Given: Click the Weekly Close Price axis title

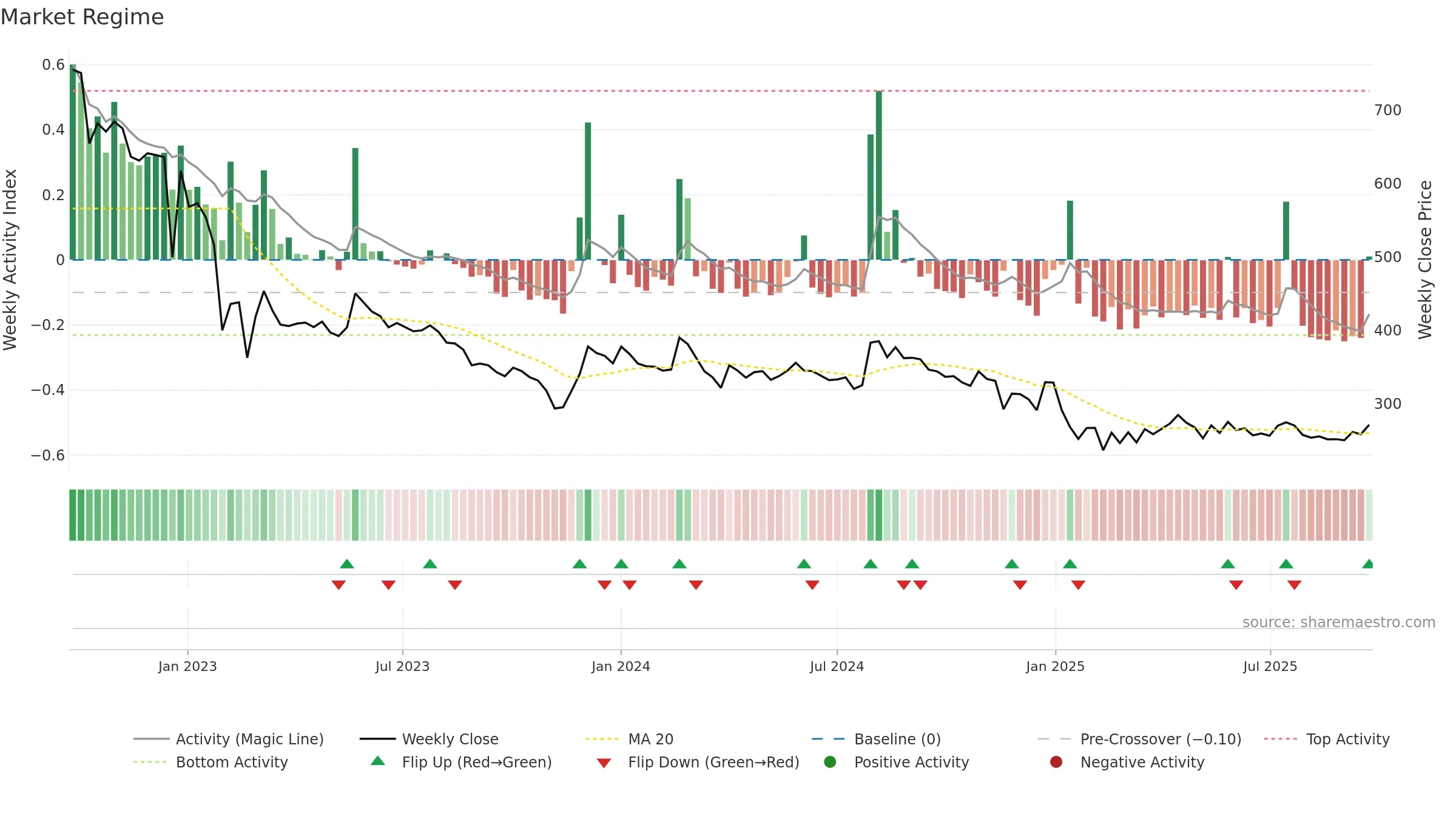Looking at the screenshot, I should 1424,260.
